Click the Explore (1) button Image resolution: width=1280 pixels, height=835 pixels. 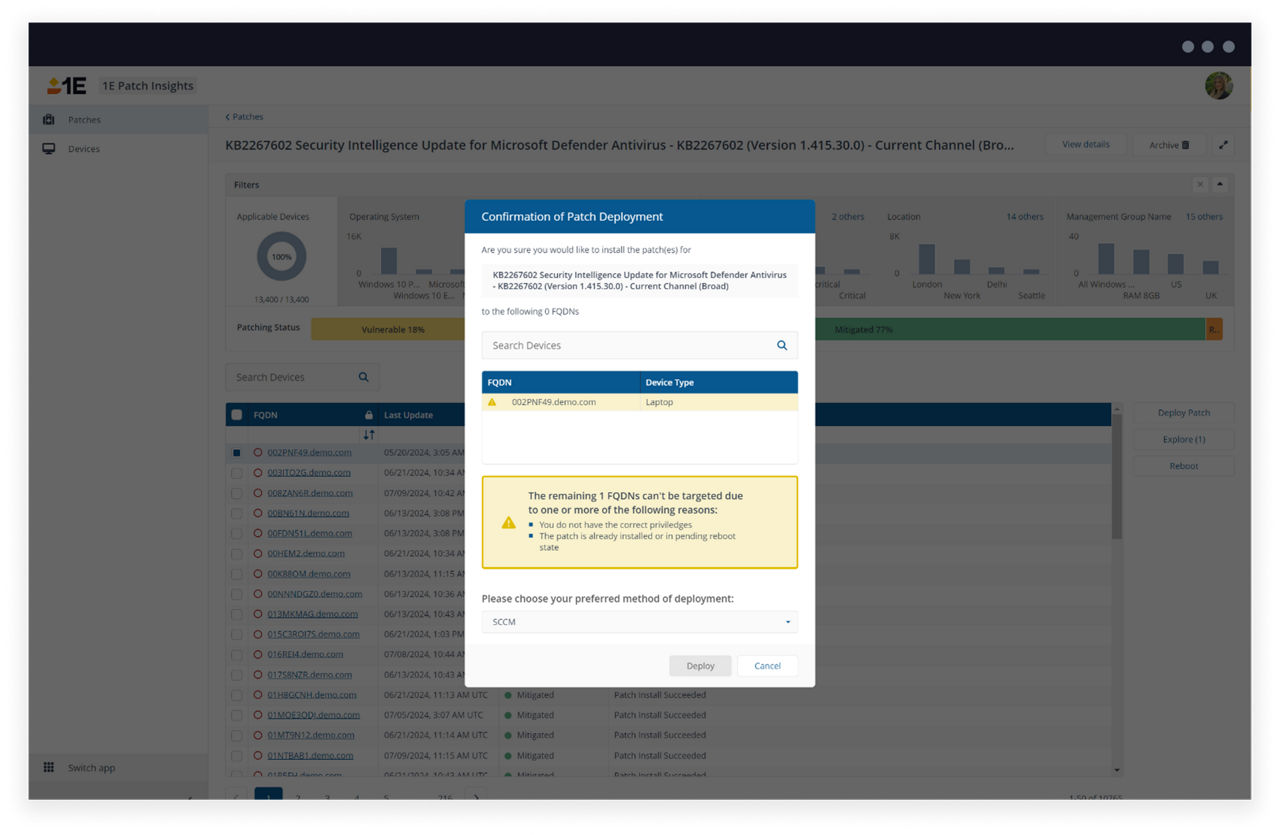[x=1184, y=439]
